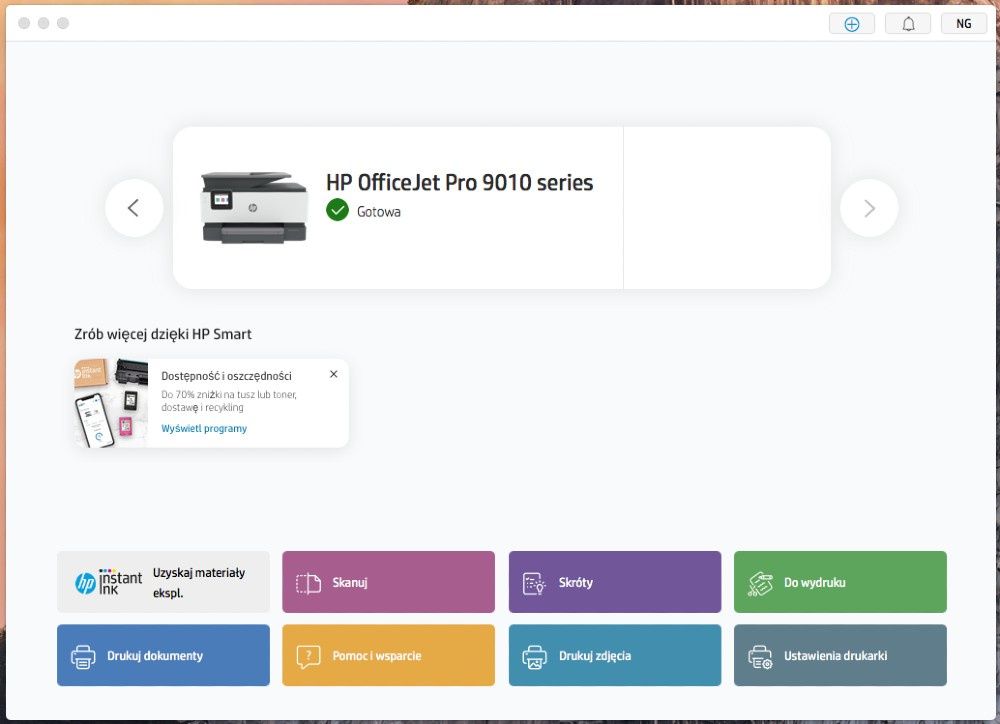Click the scan icon on Skanuj
The width and height of the screenshot is (1000, 724).
[309, 583]
